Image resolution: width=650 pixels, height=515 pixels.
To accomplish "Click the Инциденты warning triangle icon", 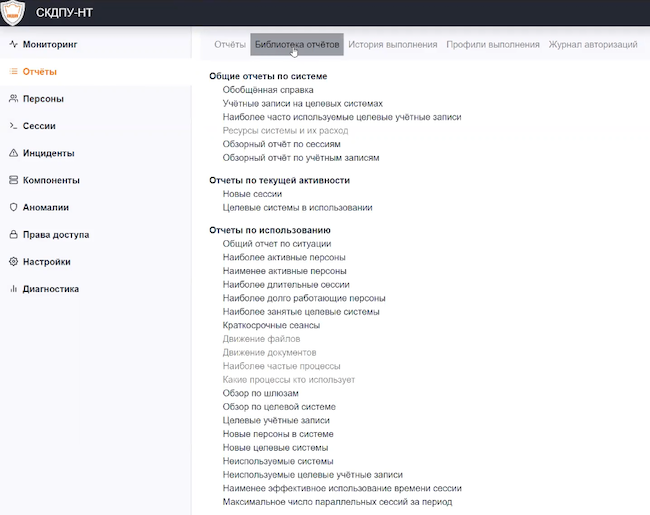I will coord(13,153).
